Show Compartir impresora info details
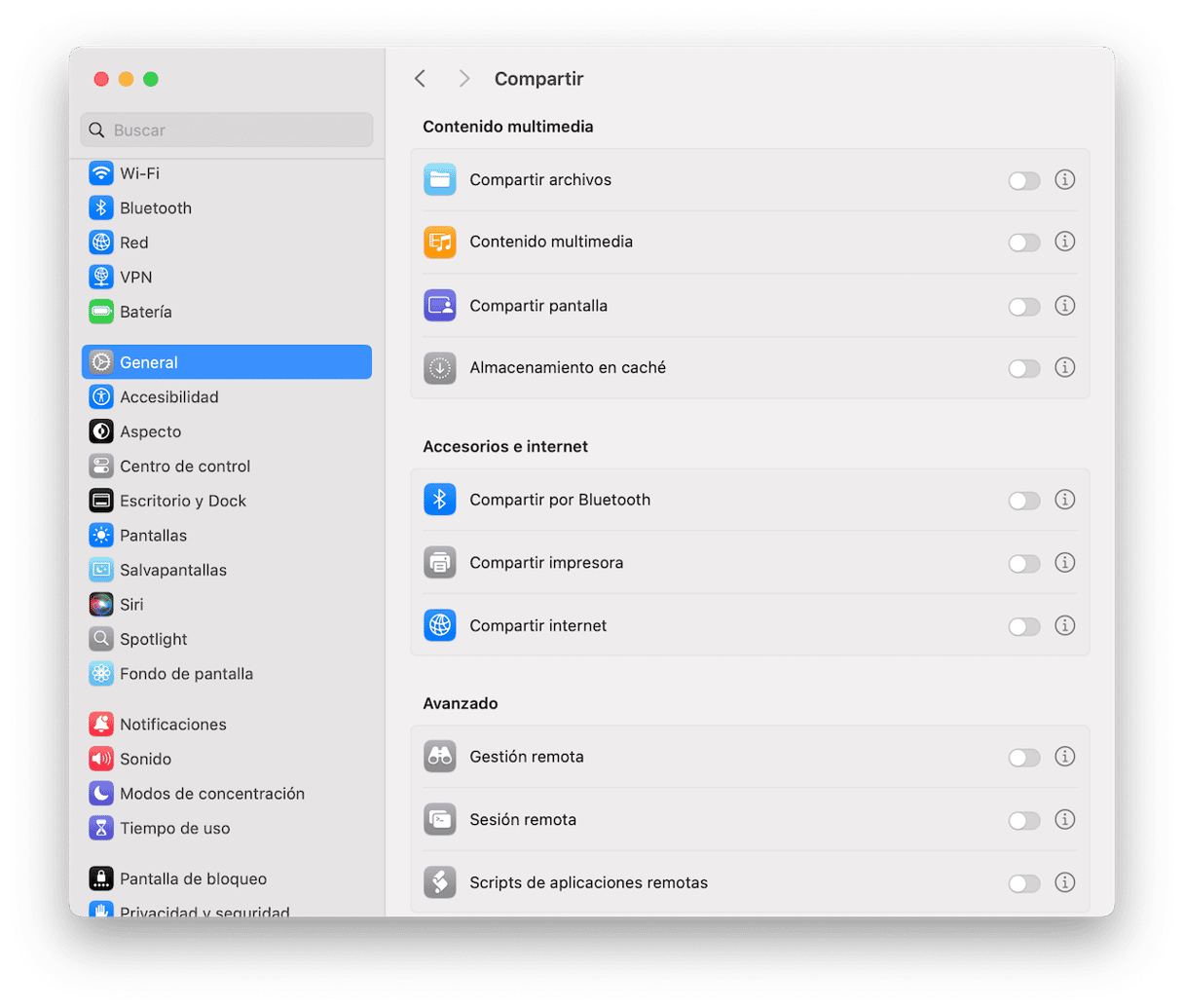 (1065, 562)
